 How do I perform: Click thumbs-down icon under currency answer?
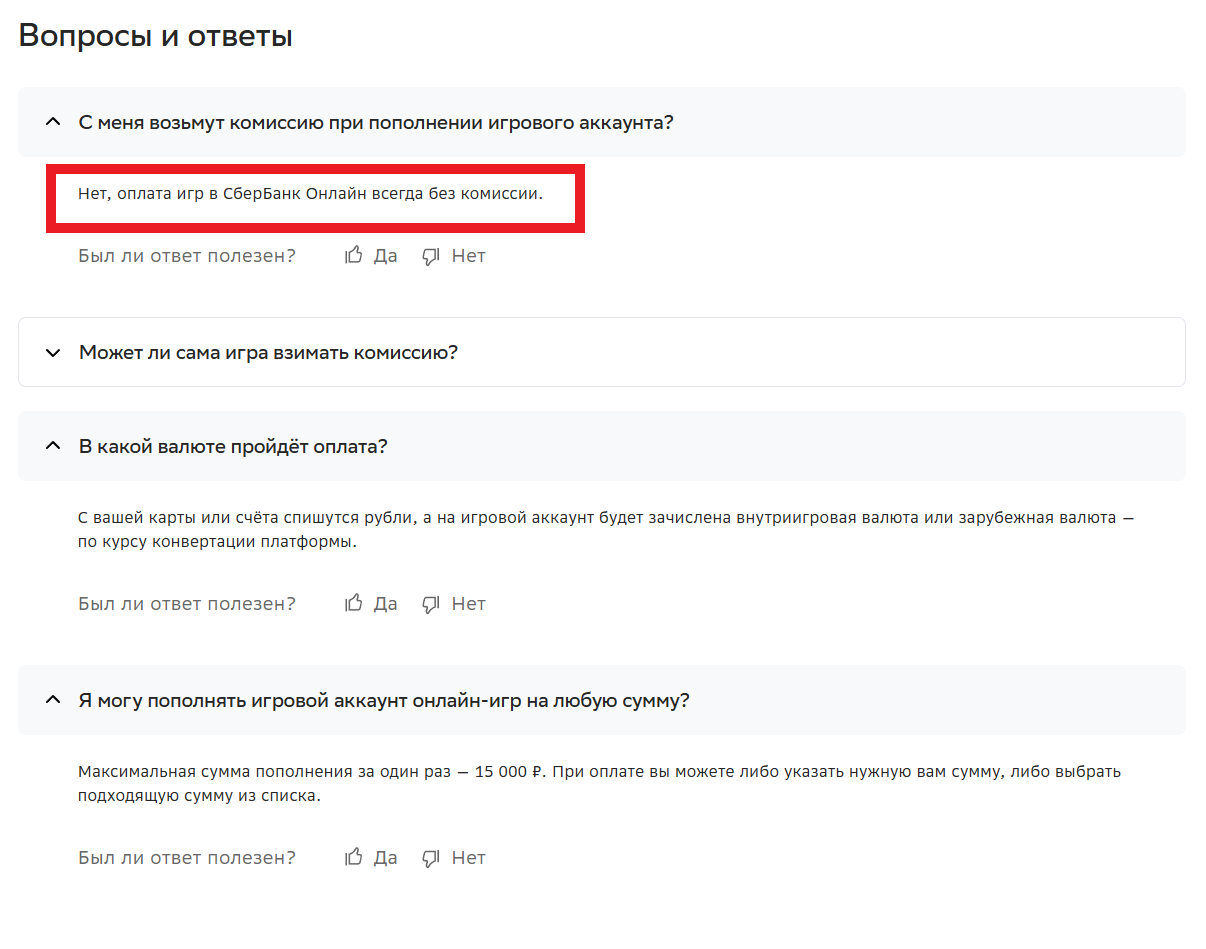[431, 605]
